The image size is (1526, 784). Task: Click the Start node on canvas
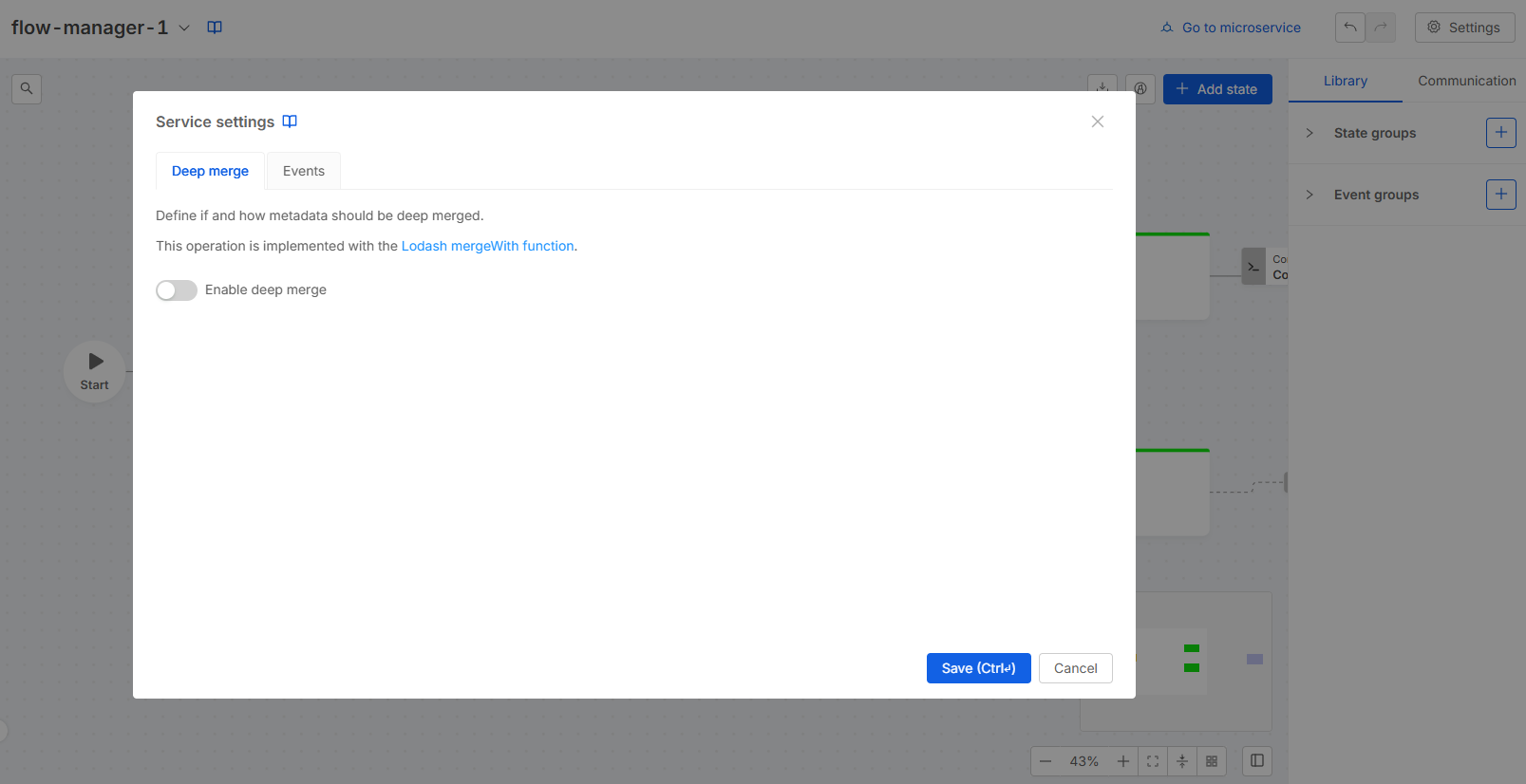click(95, 371)
